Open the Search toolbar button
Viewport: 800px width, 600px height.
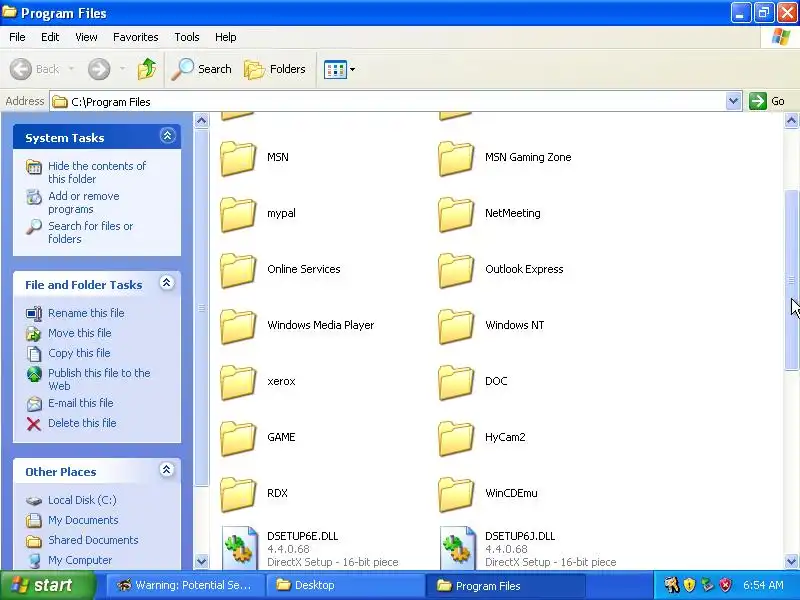click(x=202, y=69)
